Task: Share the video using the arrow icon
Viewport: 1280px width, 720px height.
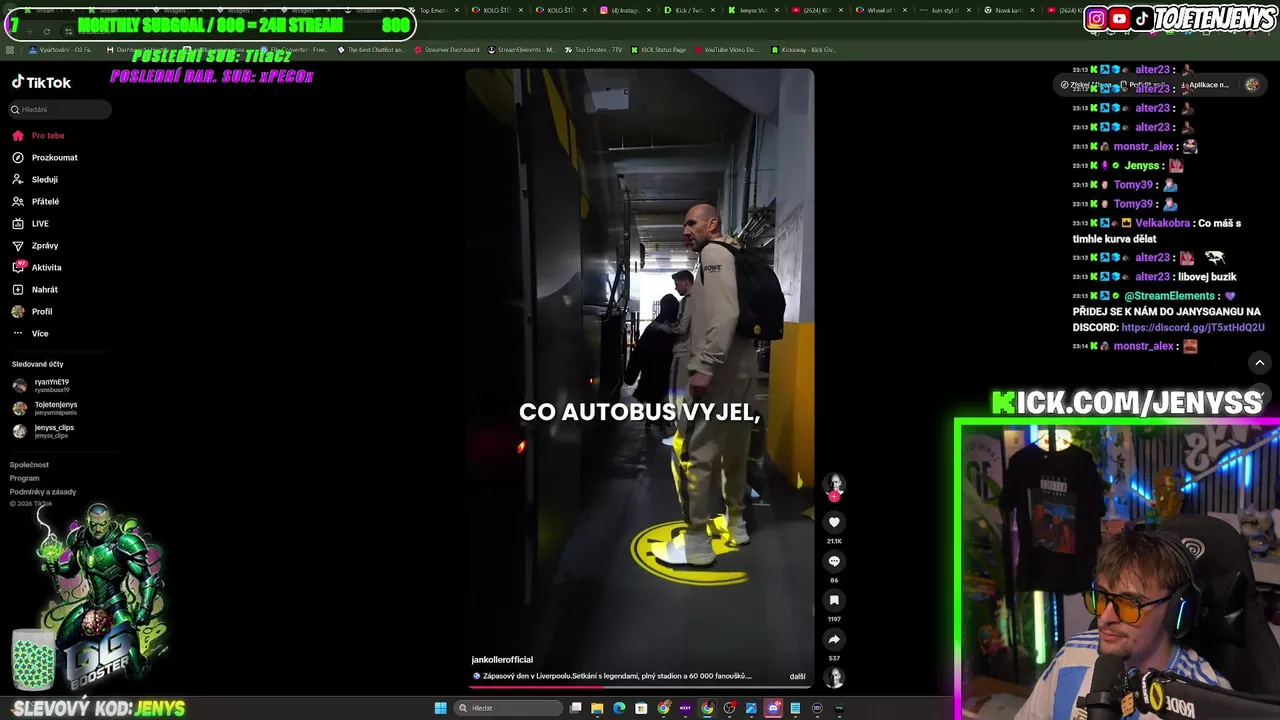Action: coord(834,639)
